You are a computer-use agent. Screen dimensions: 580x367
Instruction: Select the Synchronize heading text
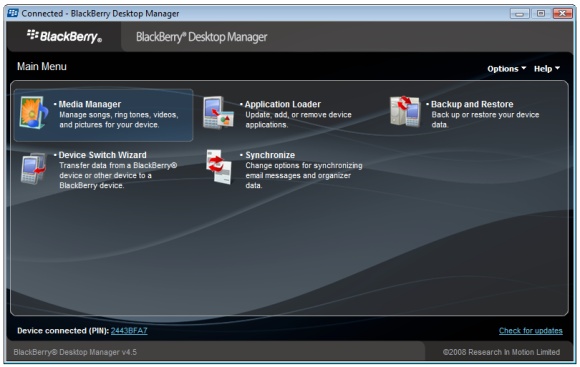[x=270, y=155]
